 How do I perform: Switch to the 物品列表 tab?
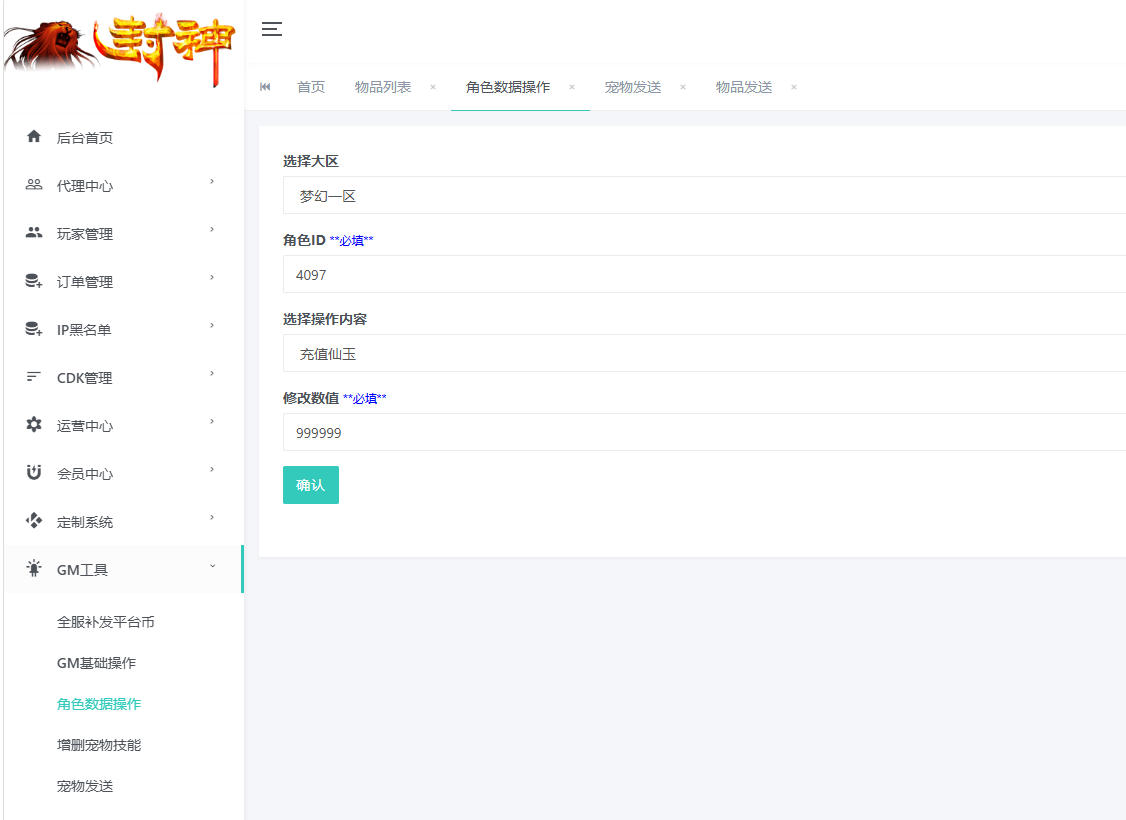click(x=383, y=87)
